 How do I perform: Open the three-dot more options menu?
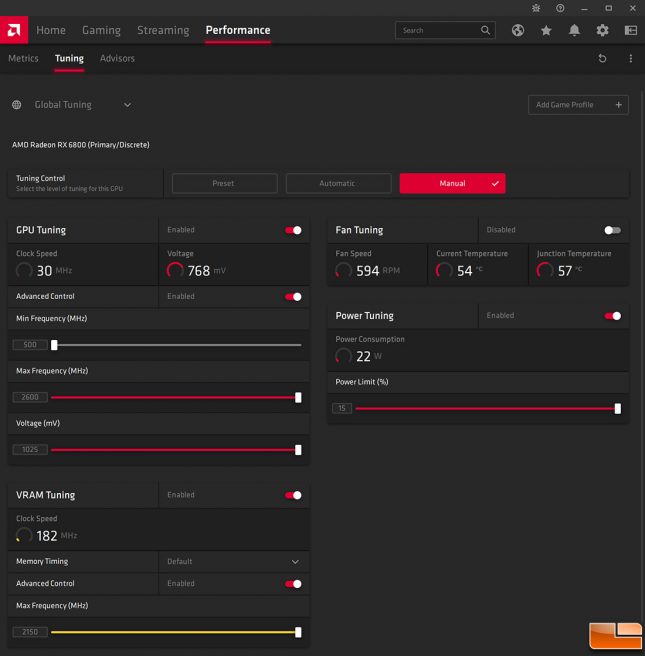[x=631, y=59]
